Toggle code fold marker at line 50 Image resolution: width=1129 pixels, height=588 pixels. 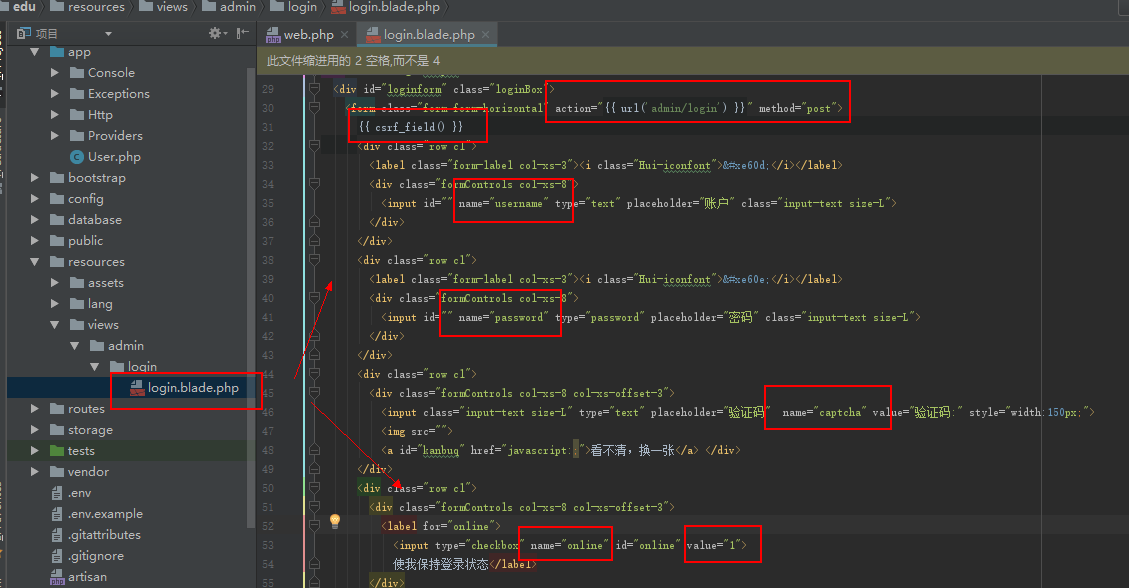pos(314,488)
